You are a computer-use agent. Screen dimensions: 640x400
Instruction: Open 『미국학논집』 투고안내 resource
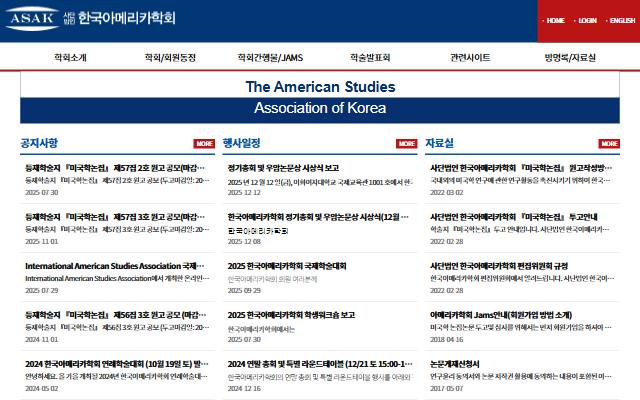click(514, 217)
